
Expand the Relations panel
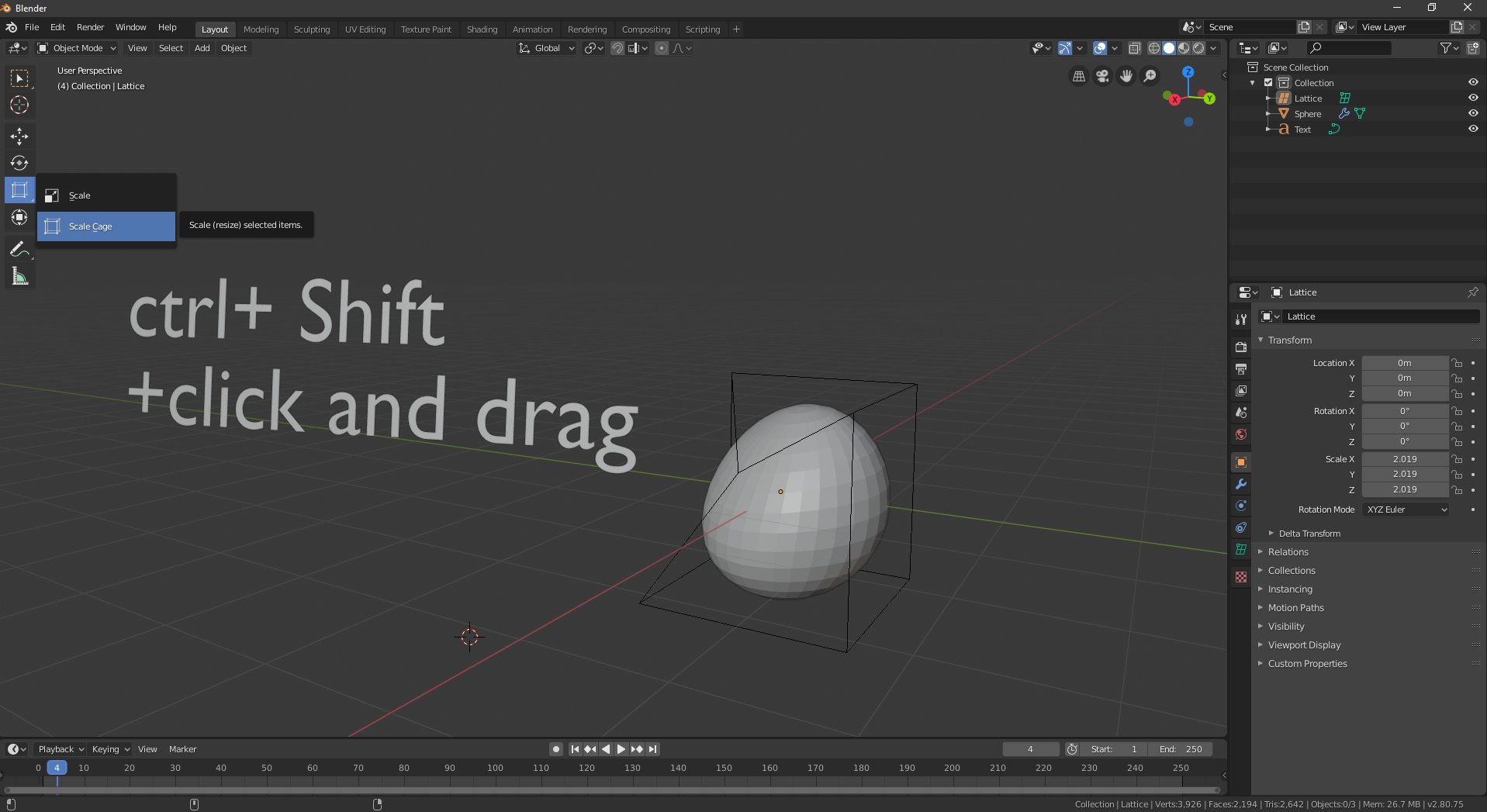click(1288, 552)
